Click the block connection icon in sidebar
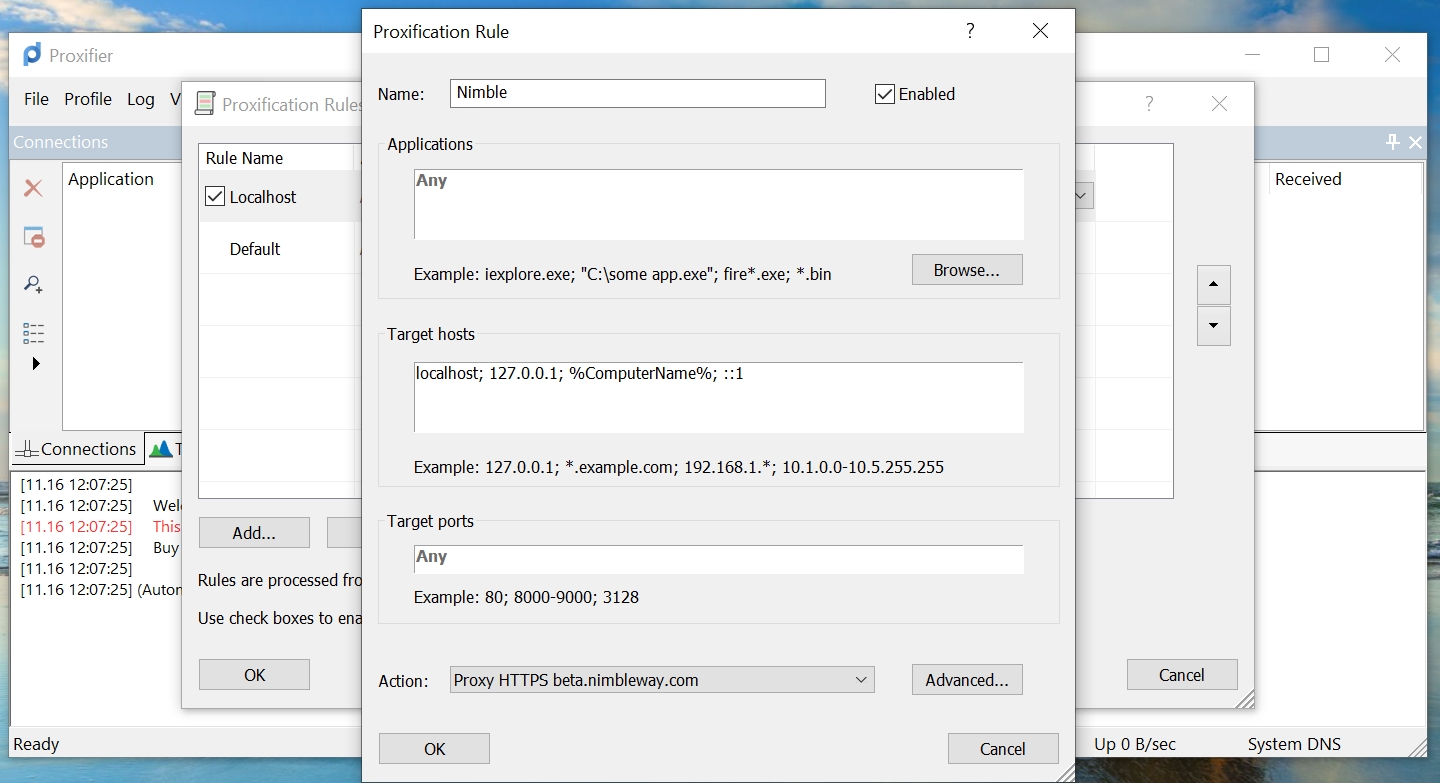1440x783 pixels. click(33, 237)
